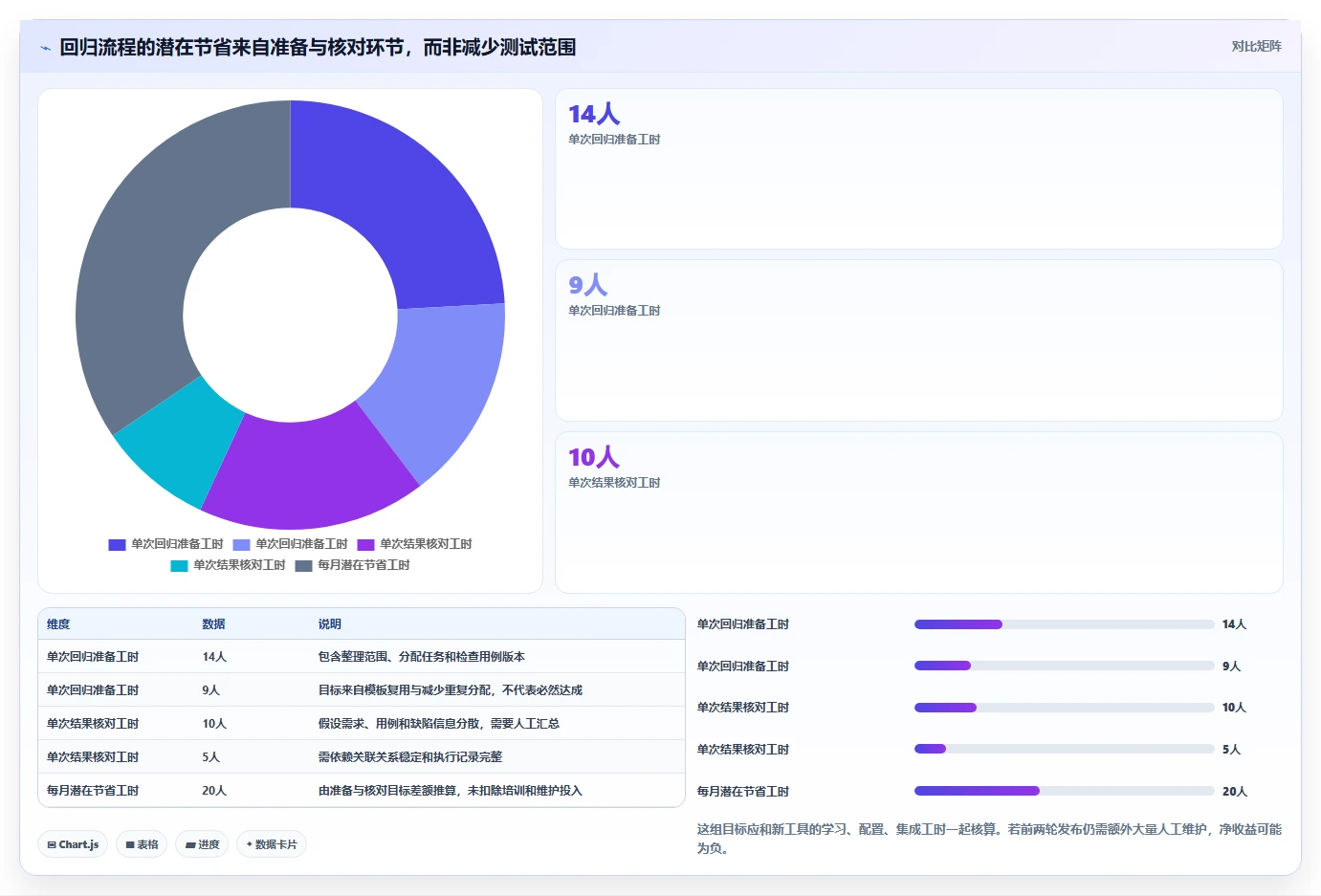Viewport: 1321px width, 896px height.
Task: Click the 20人 value in the table
Action: point(214,791)
